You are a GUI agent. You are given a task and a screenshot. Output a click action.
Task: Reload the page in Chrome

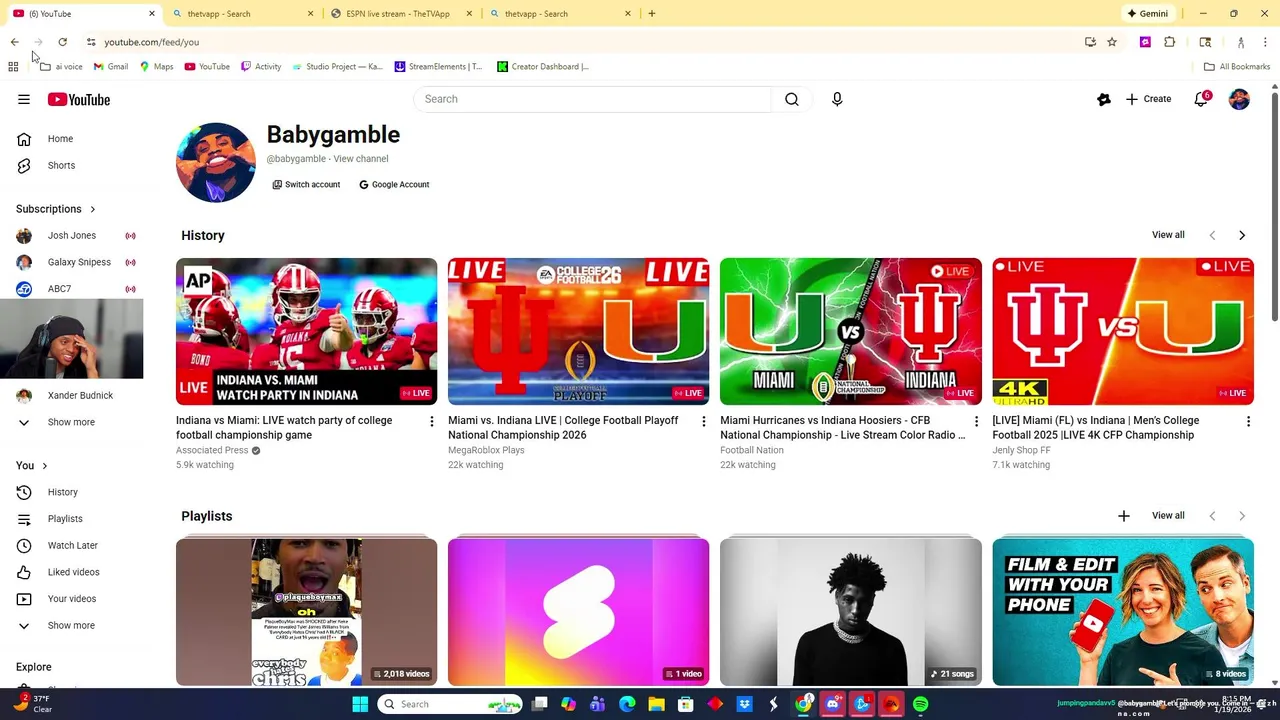[62, 42]
